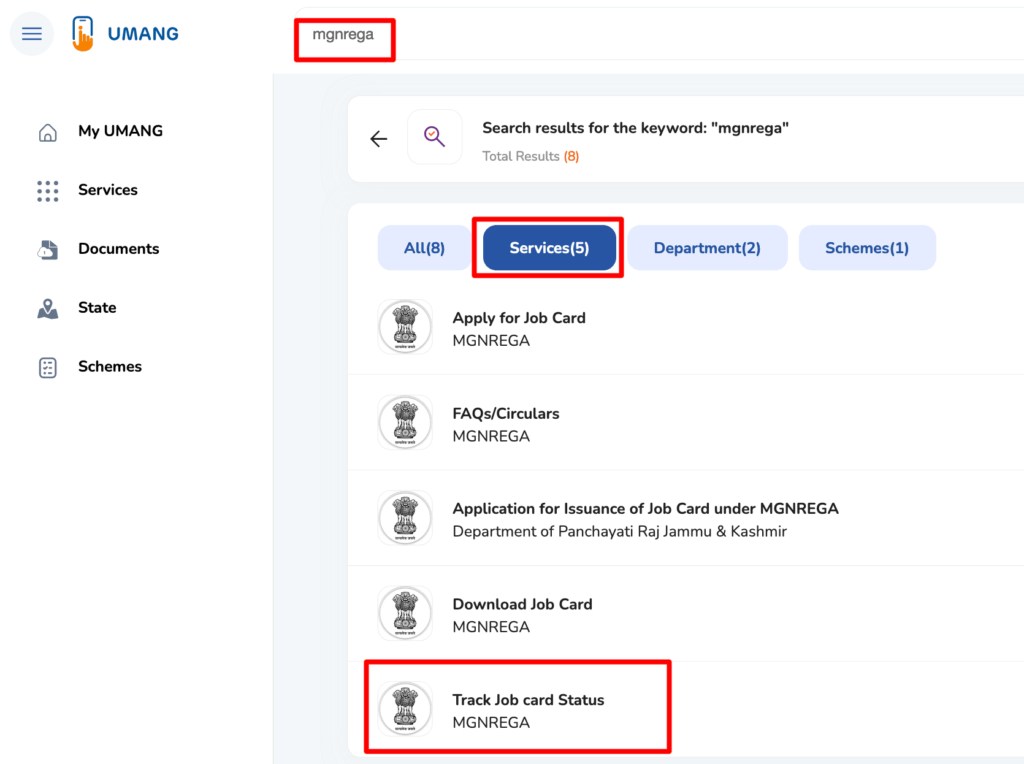Click the Schemes checklist icon
This screenshot has width=1024, height=764.
pyautogui.click(x=47, y=367)
